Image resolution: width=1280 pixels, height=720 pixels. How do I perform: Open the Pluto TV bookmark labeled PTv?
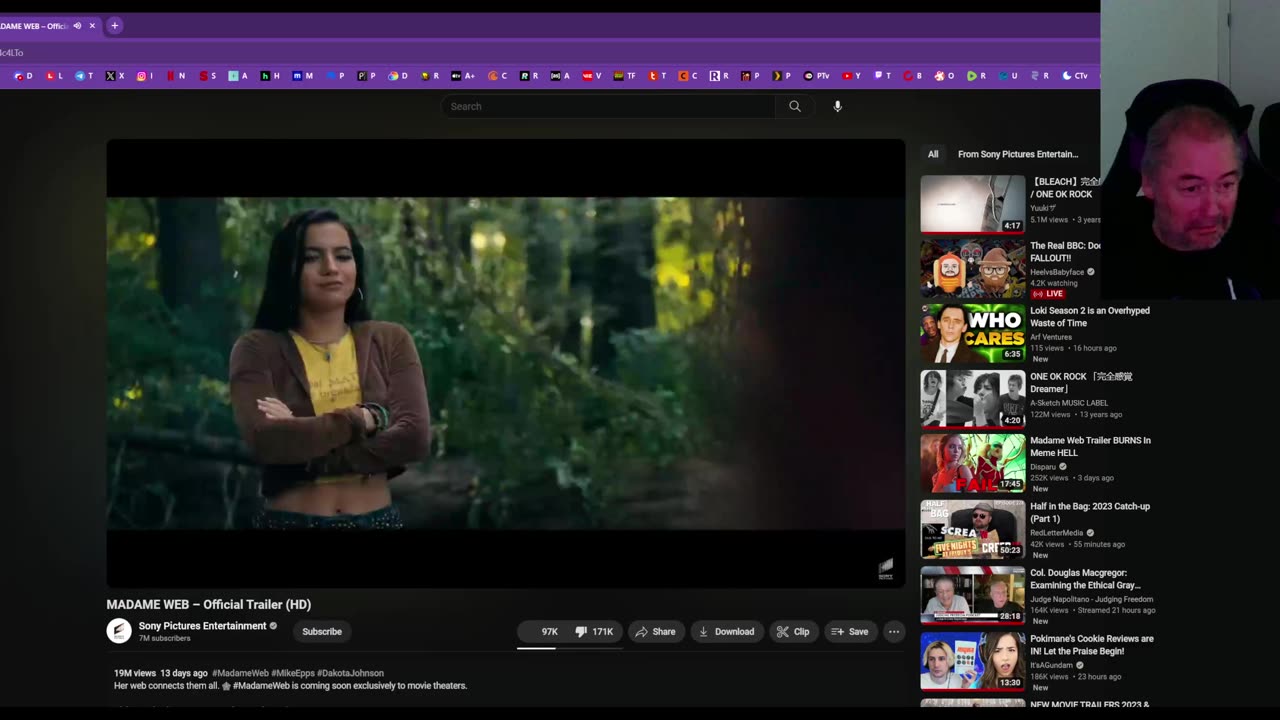(816, 76)
